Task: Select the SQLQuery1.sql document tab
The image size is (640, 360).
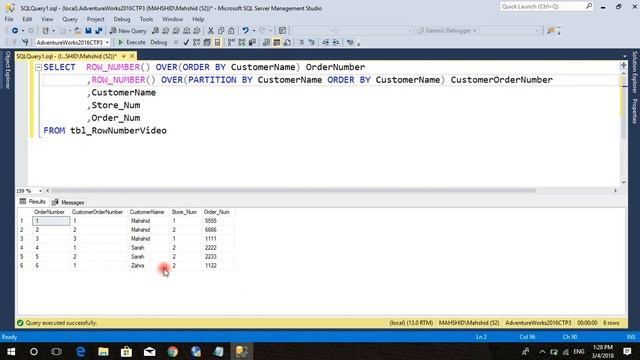Action: (67, 56)
